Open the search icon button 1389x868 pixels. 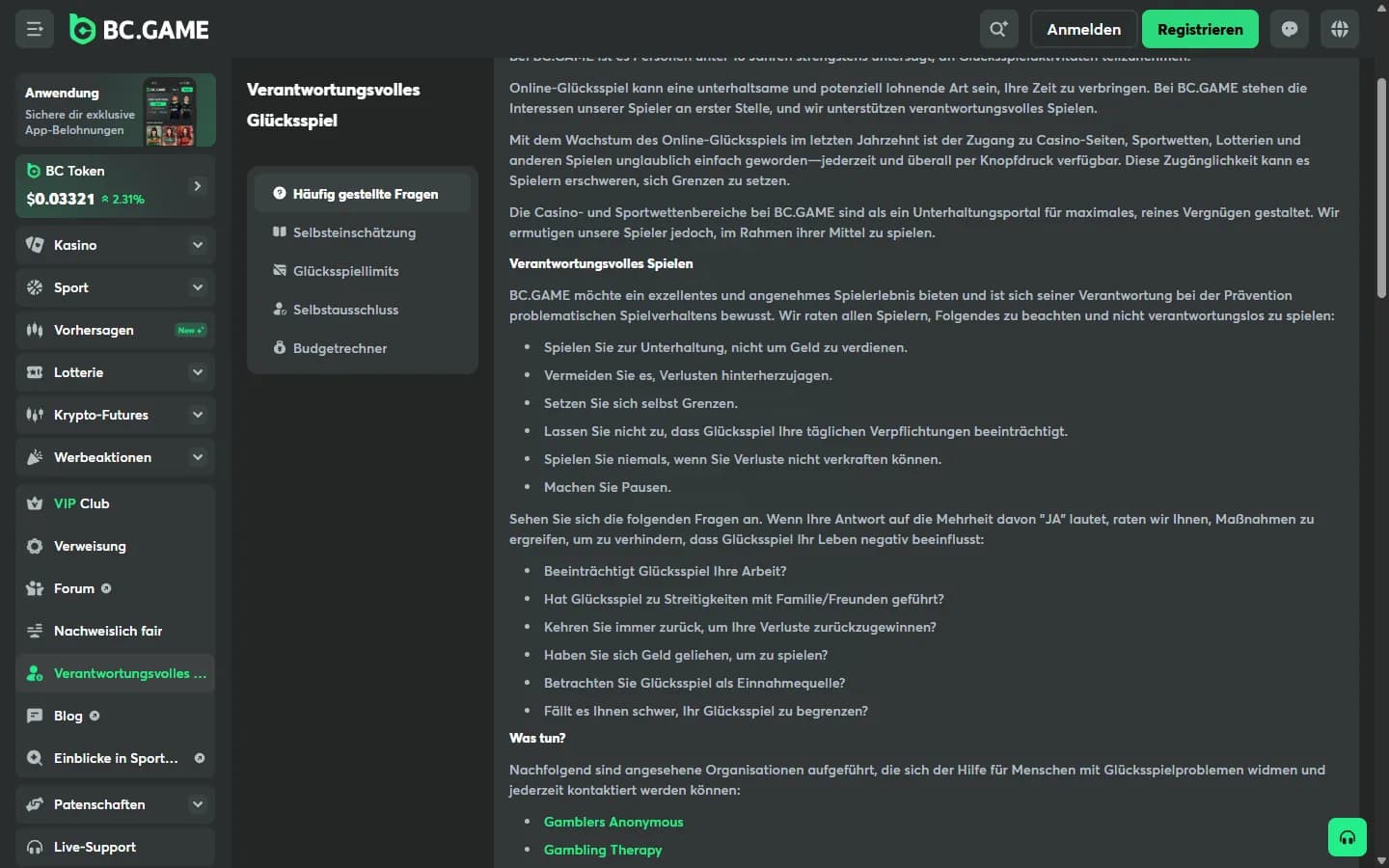998,29
